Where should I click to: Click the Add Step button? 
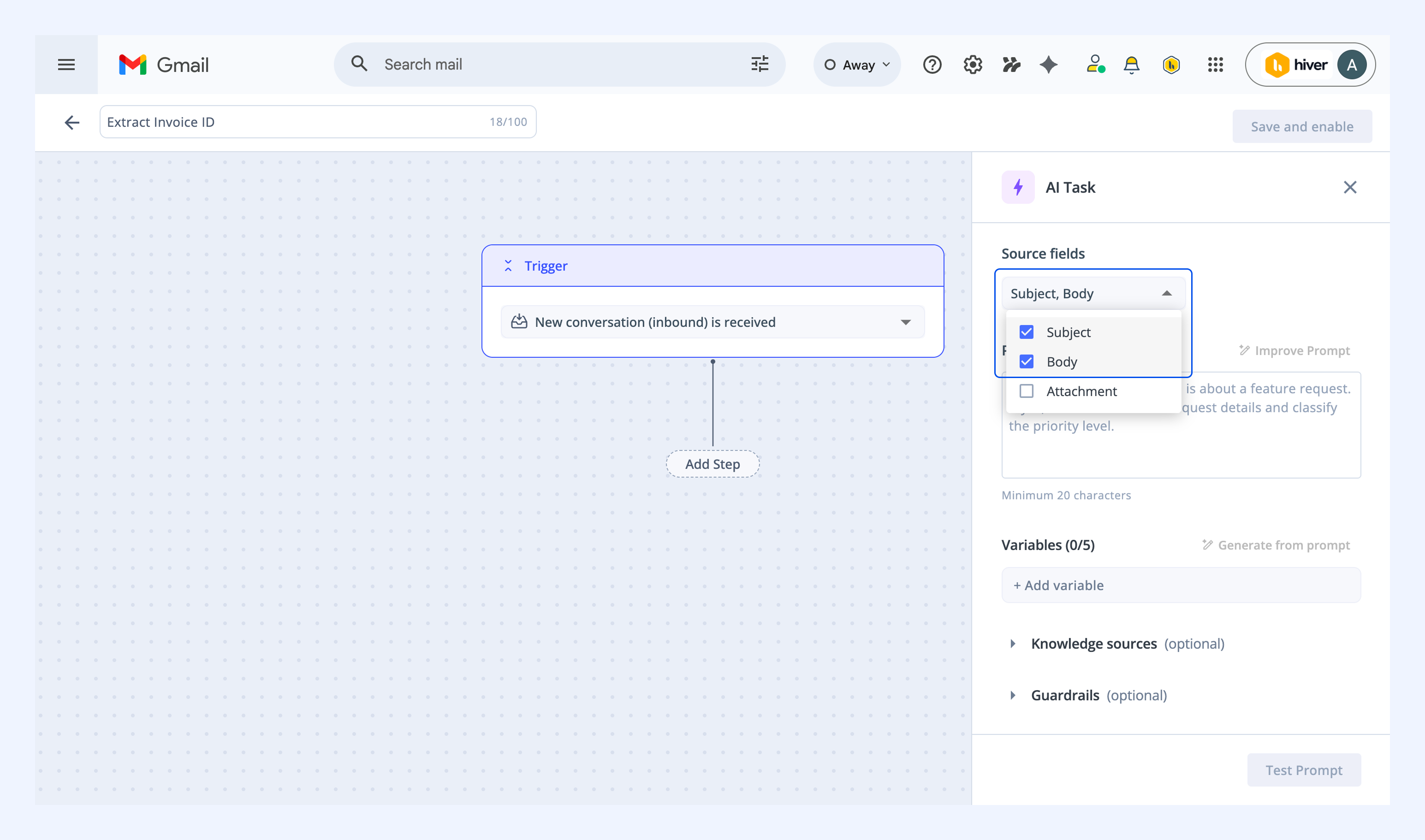(x=712, y=464)
